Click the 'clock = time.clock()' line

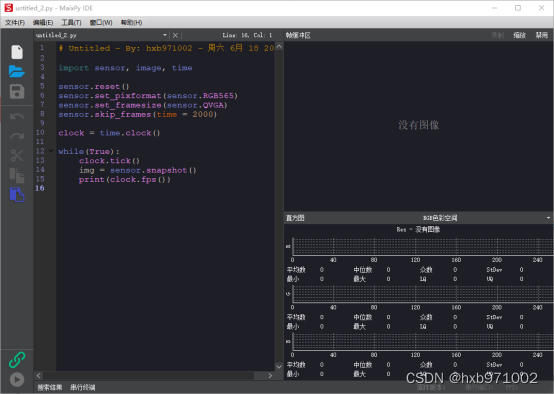(109, 133)
